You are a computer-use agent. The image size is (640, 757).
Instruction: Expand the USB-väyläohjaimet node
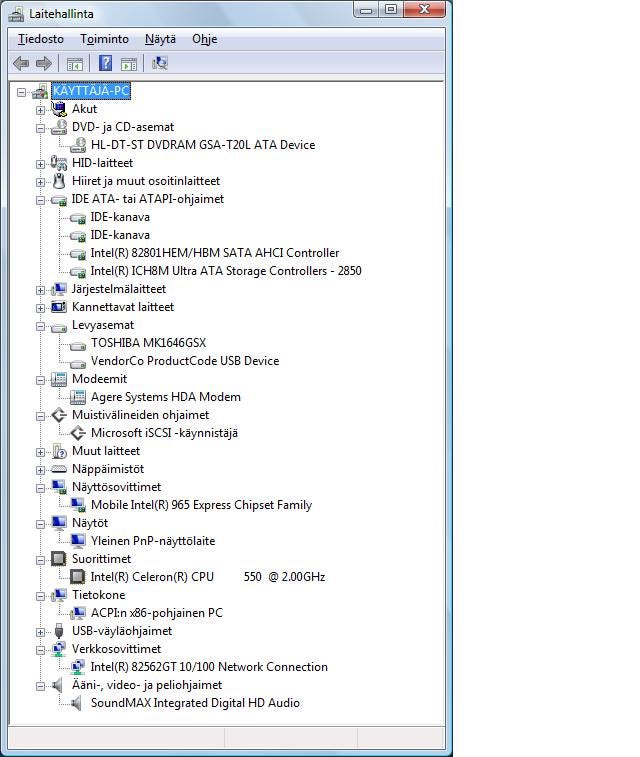tap(41, 632)
